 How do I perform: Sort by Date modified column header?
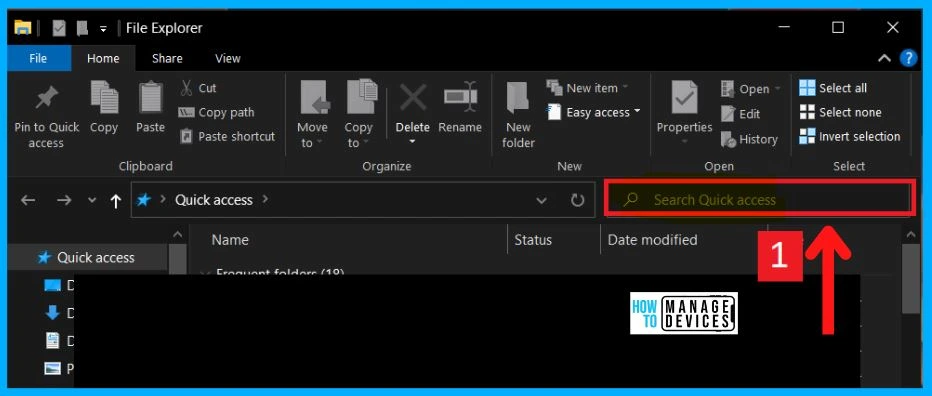coord(652,240)
